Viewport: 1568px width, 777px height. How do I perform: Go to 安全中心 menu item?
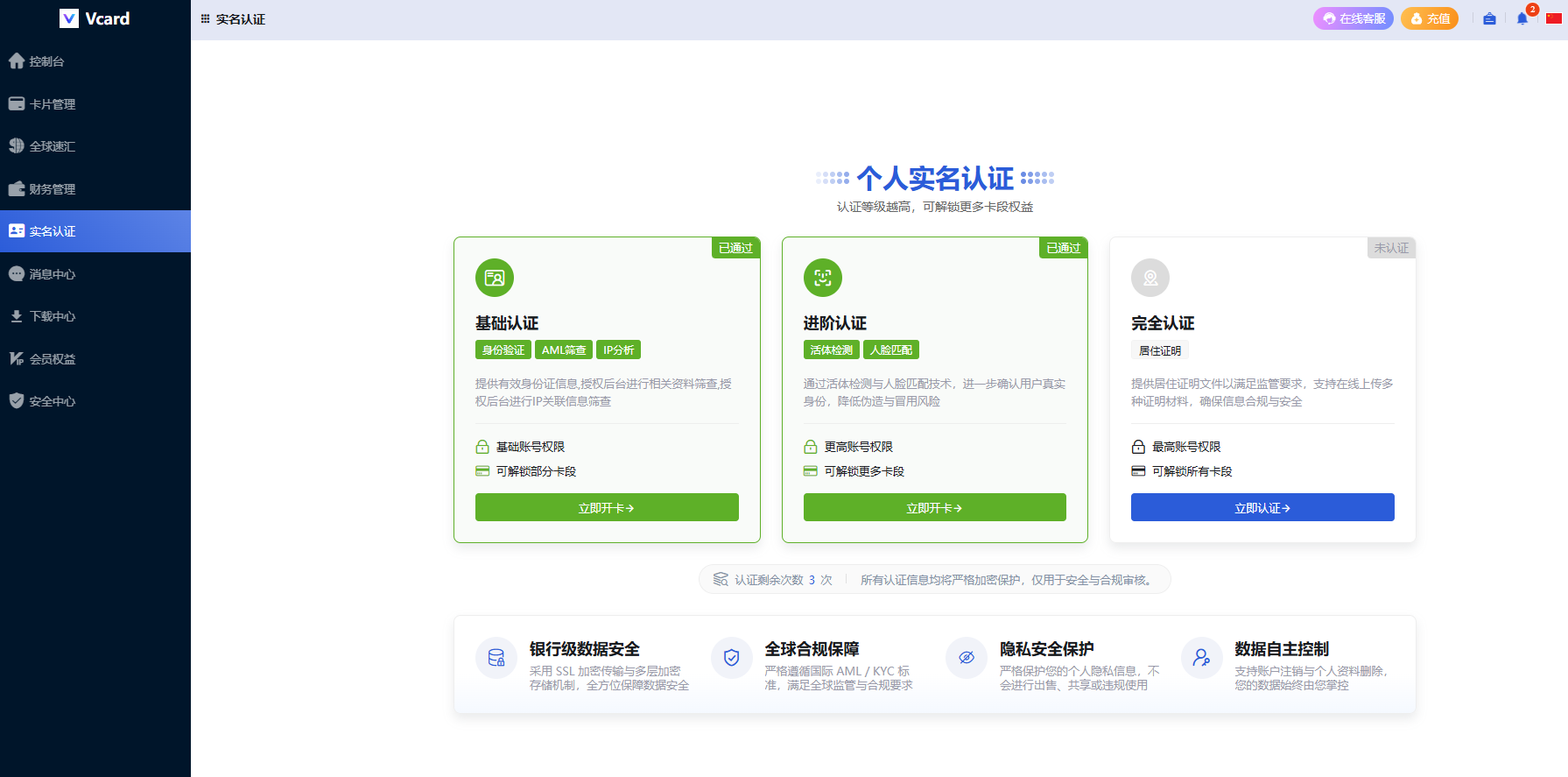point(95,401)
